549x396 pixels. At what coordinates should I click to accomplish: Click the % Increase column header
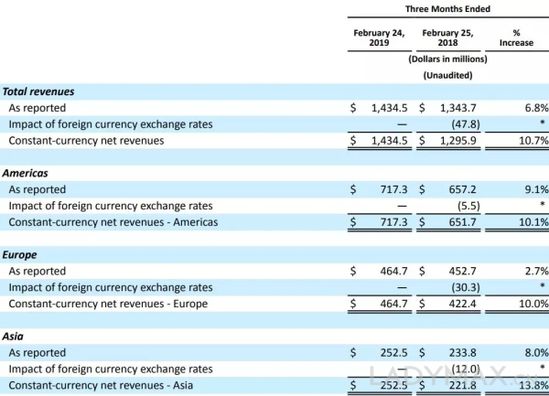516,38
